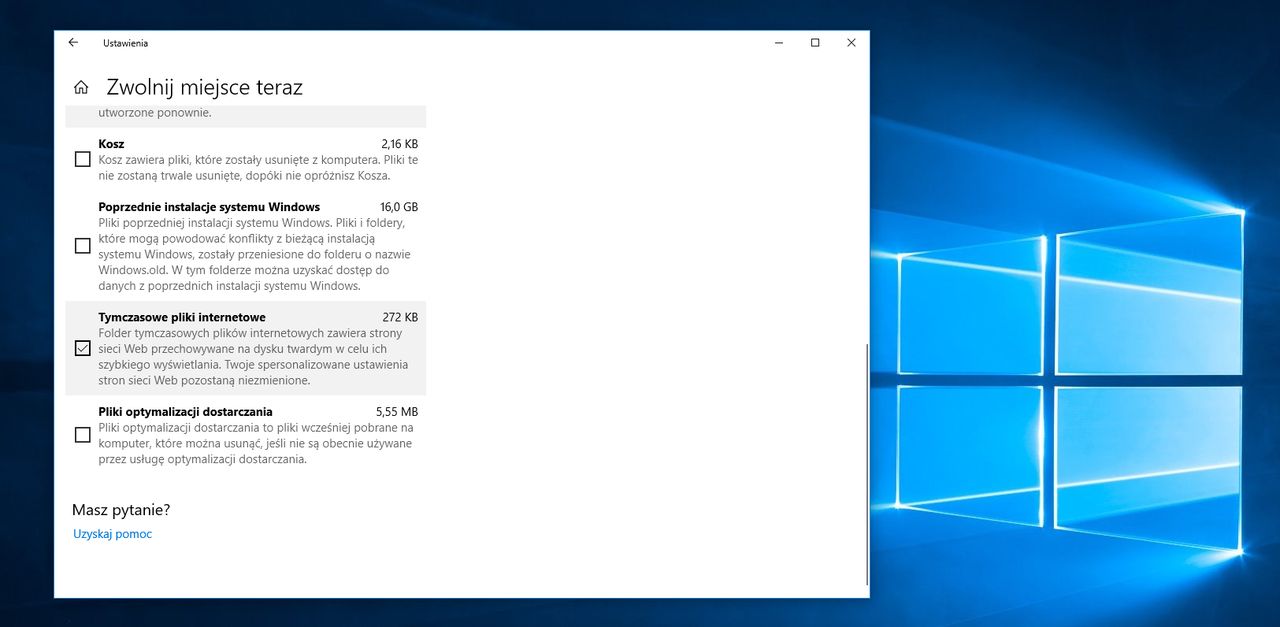Screen dimensions: 1280x627
Task: Click the 16,0 GB size value
Action: 399,207
